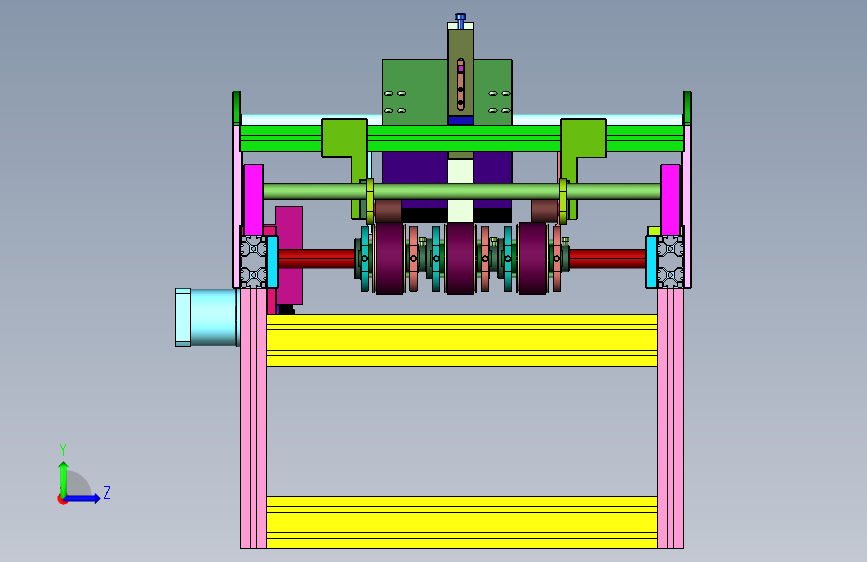Select the upper yellow crossbeam

[462, 340]
